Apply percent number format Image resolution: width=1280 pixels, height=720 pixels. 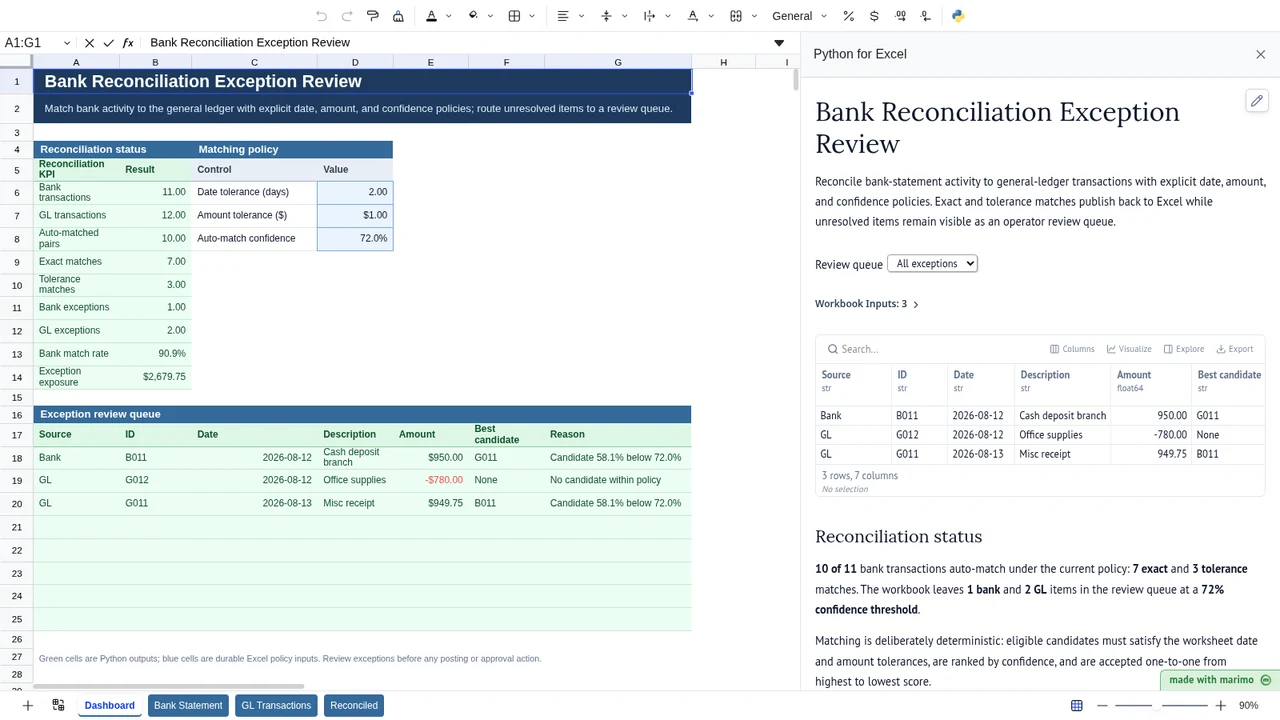[848, 16]
